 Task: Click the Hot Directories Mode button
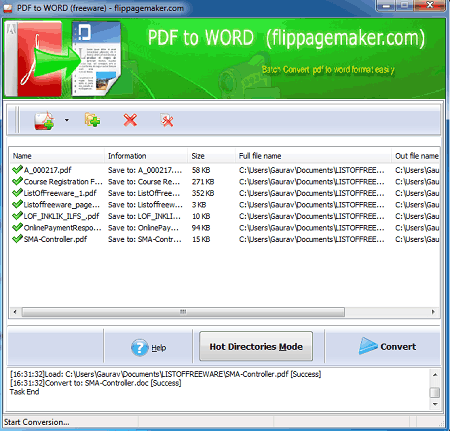256,346
